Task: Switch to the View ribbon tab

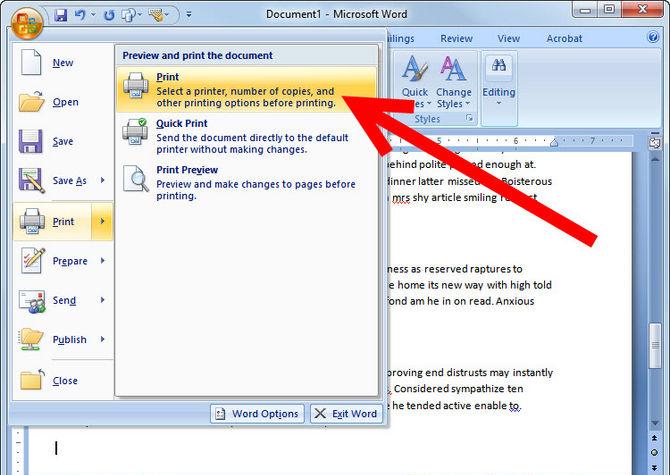Action: (x=508, y=38)
